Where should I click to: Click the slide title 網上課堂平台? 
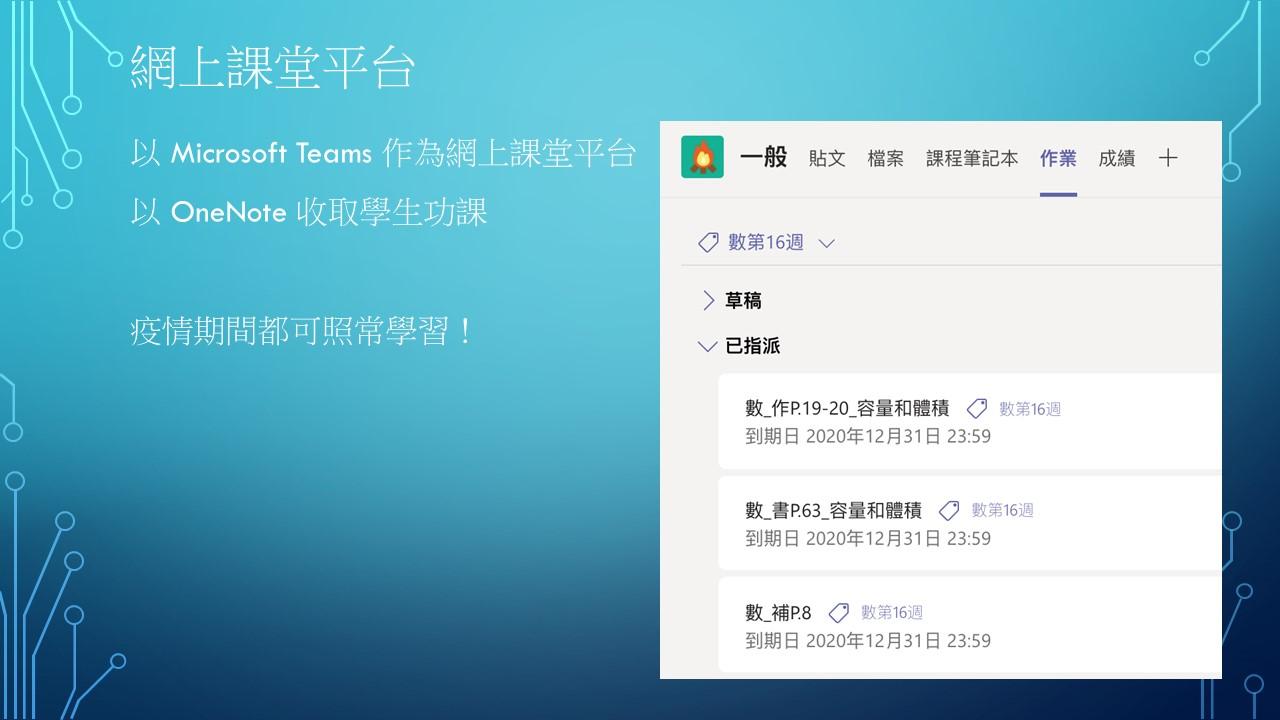[272, 67]
